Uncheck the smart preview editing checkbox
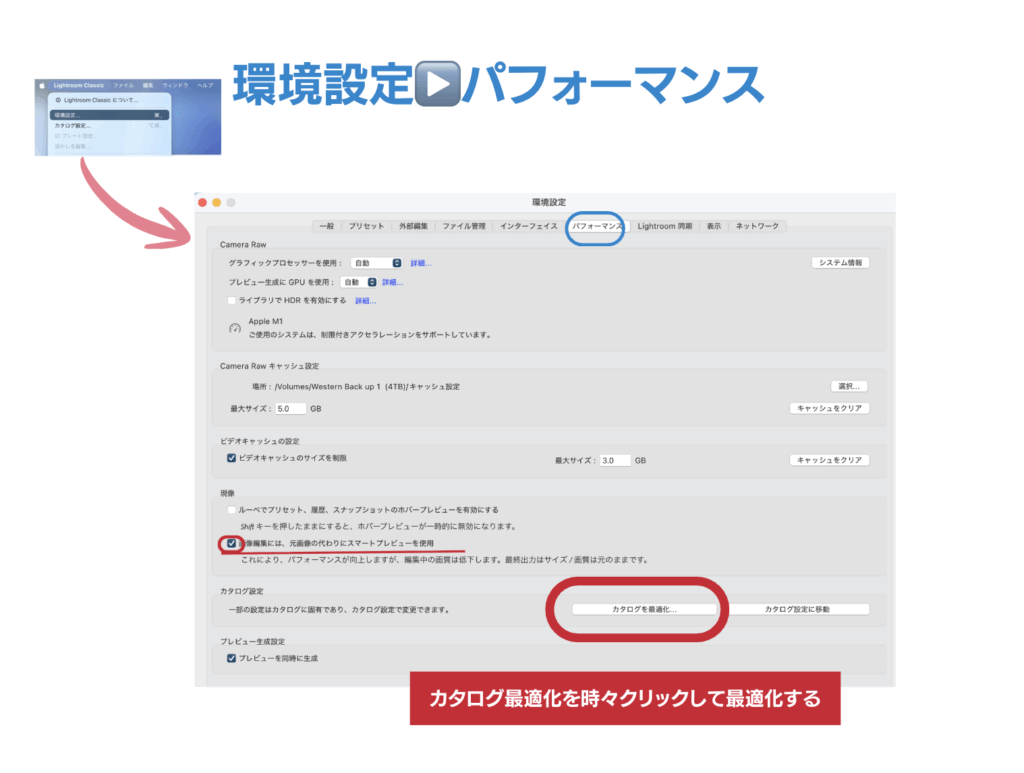Image resolution: width=1024 pixels, height=773 pixels. click(x=231, y=543)
